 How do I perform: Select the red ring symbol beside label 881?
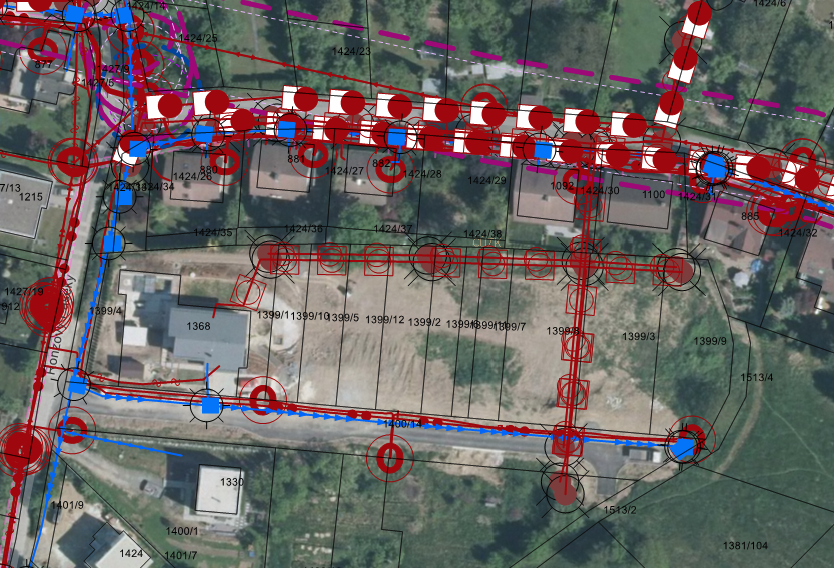pyautogui.click(x=315, y=154)
